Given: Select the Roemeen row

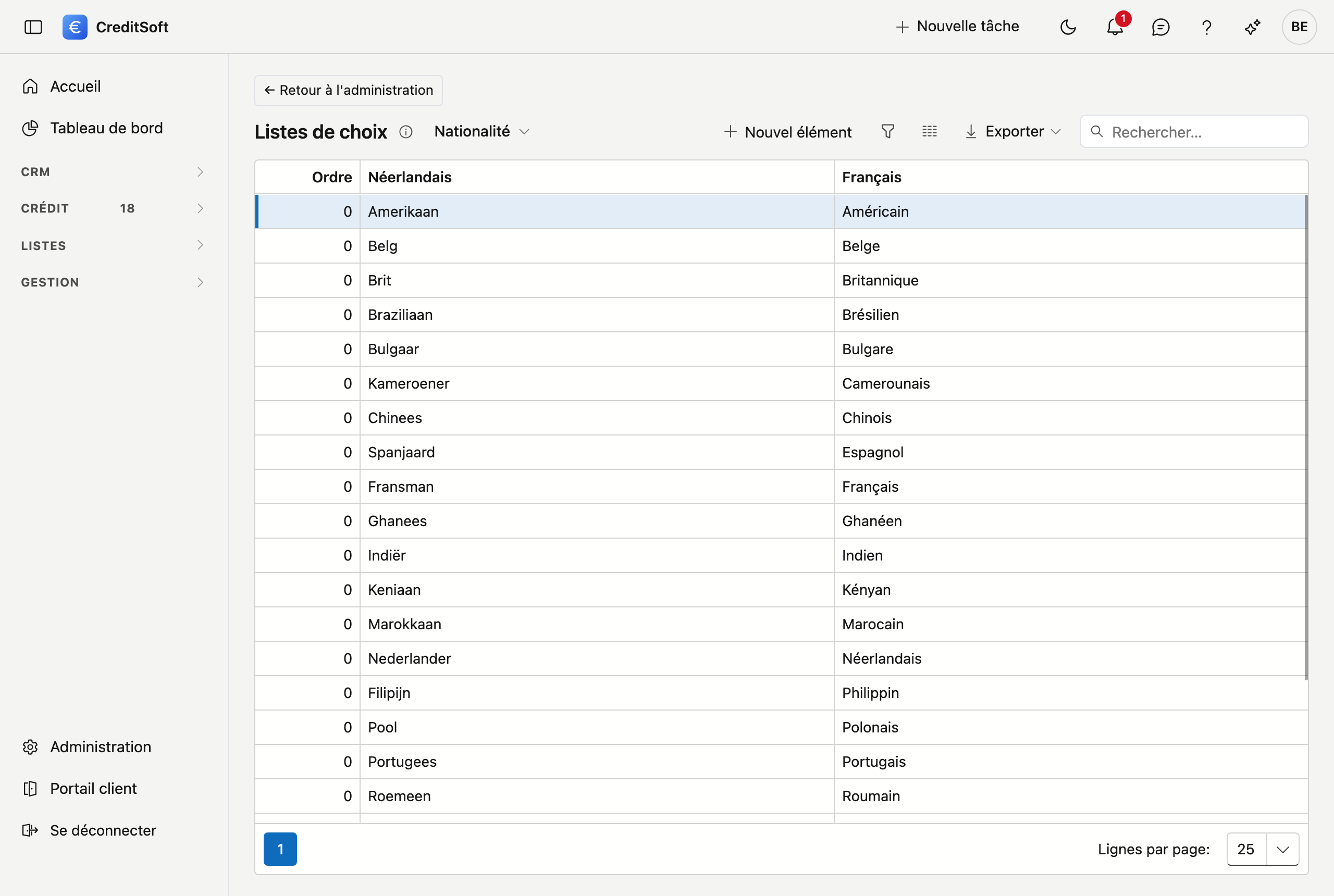Looking at the screenshot, I should point(781,796).
